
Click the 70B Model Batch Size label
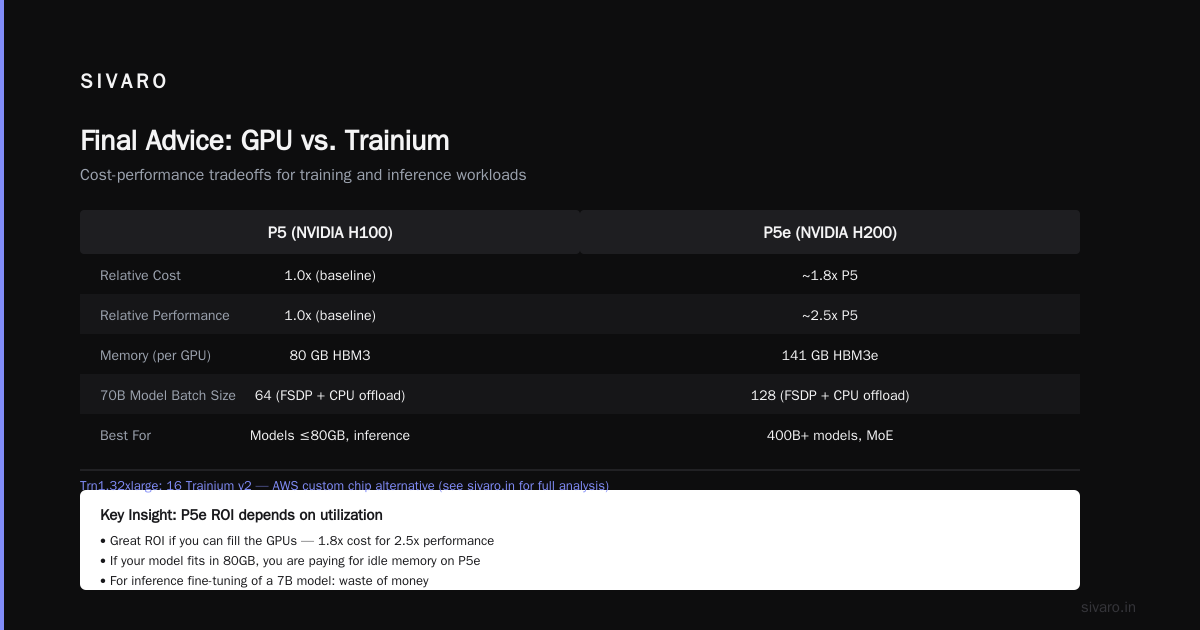[168, 395]
